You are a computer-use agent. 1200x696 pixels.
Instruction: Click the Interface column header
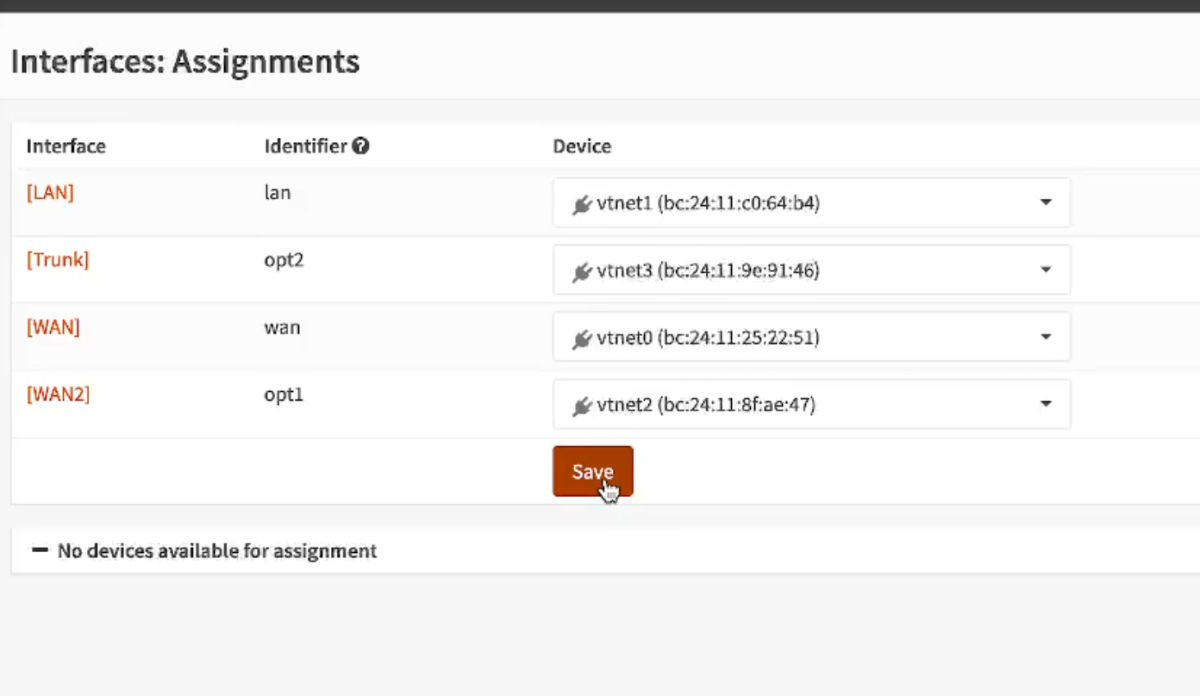(x=66, y=146)
